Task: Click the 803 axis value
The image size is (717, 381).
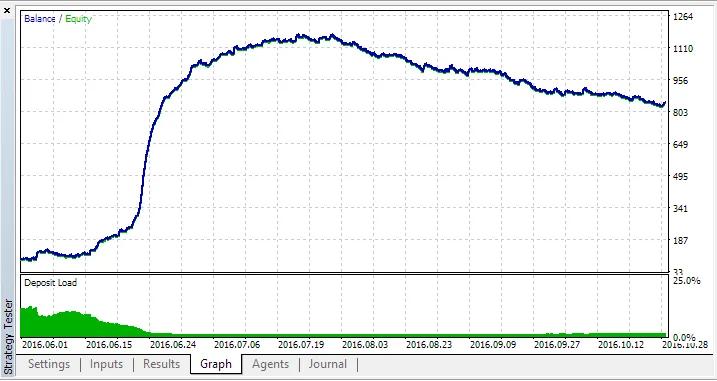Action: coord(681,113)
